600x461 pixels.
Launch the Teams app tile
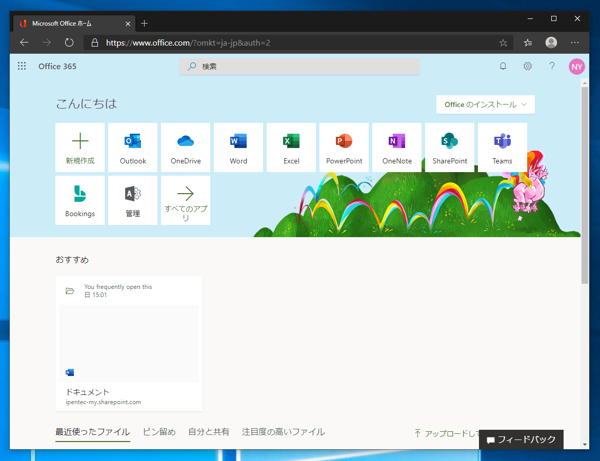pyautogui.click(x=502, y=147)
